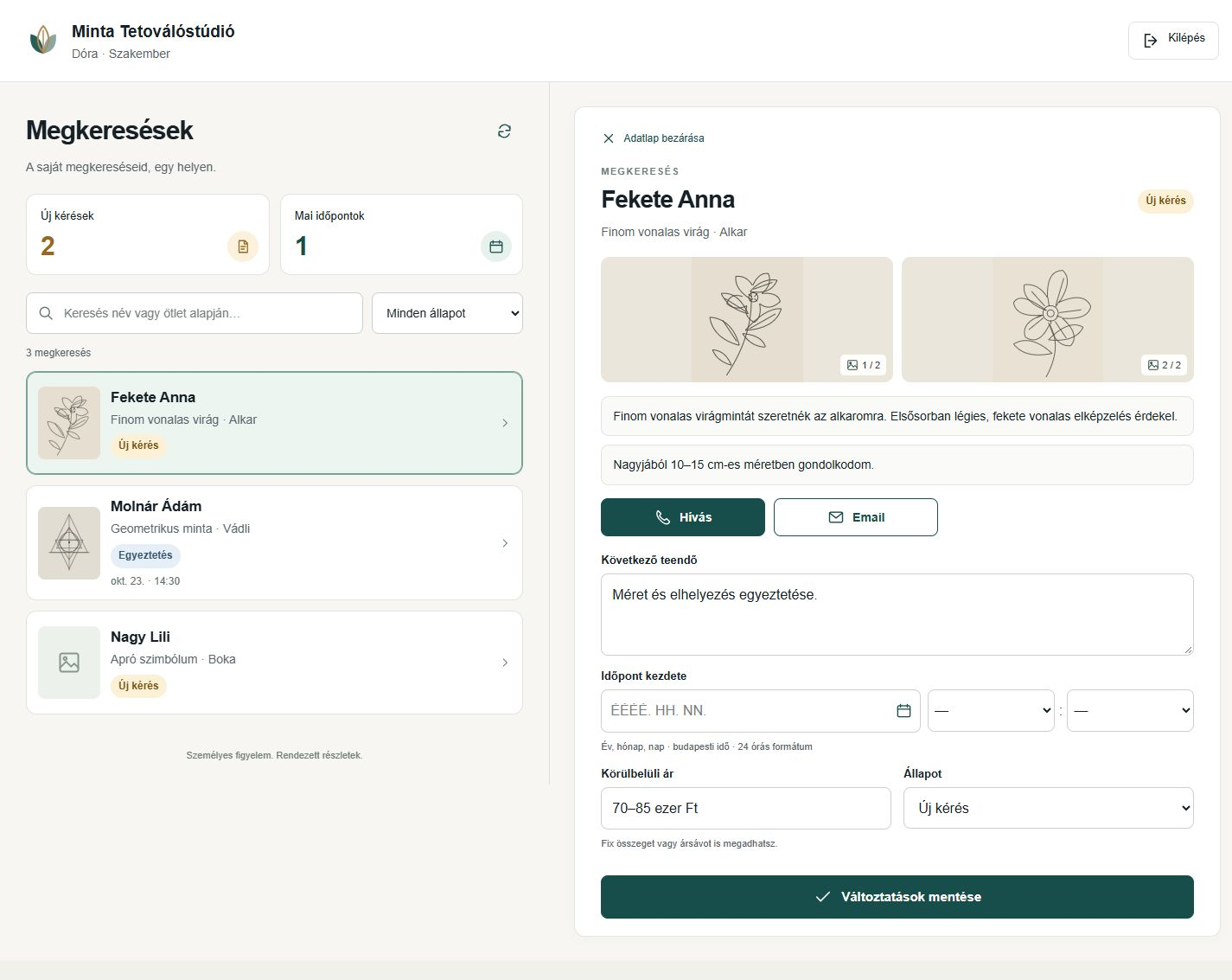Image resolution: width=1232 pixels, height=980 pixels.
Task: Open the minute dropdown for Időpont kezdete
Action: (x=1130, y=710)
